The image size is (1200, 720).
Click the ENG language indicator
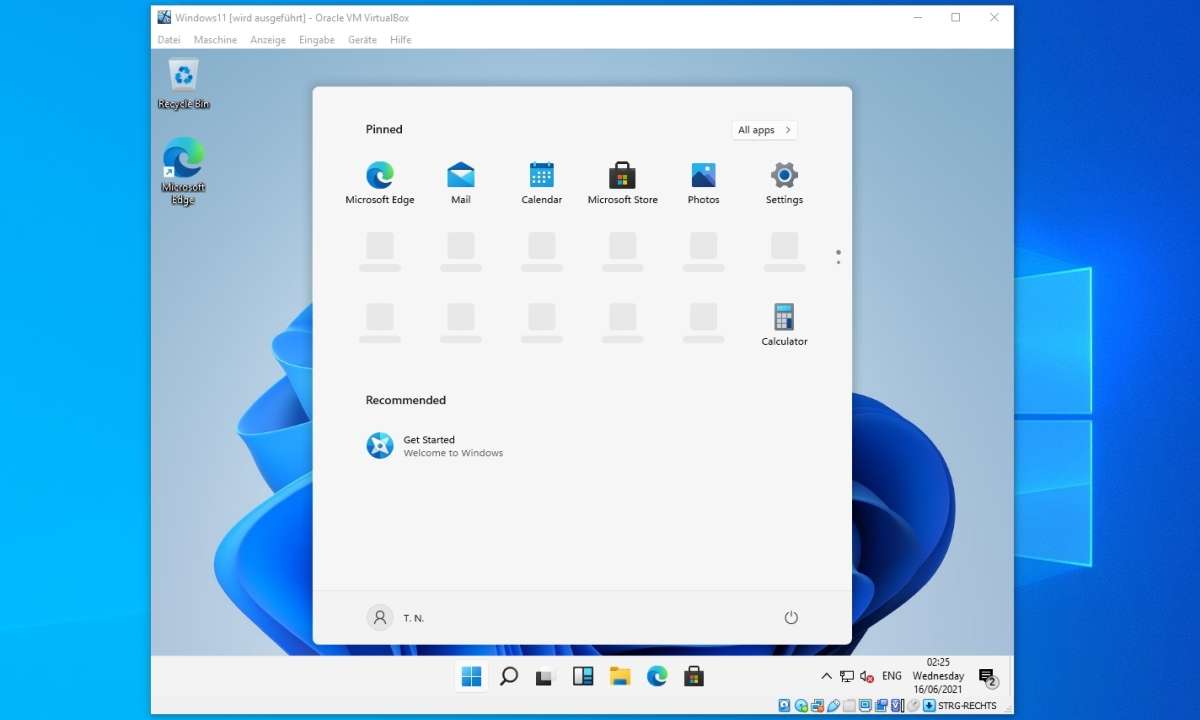892,677
